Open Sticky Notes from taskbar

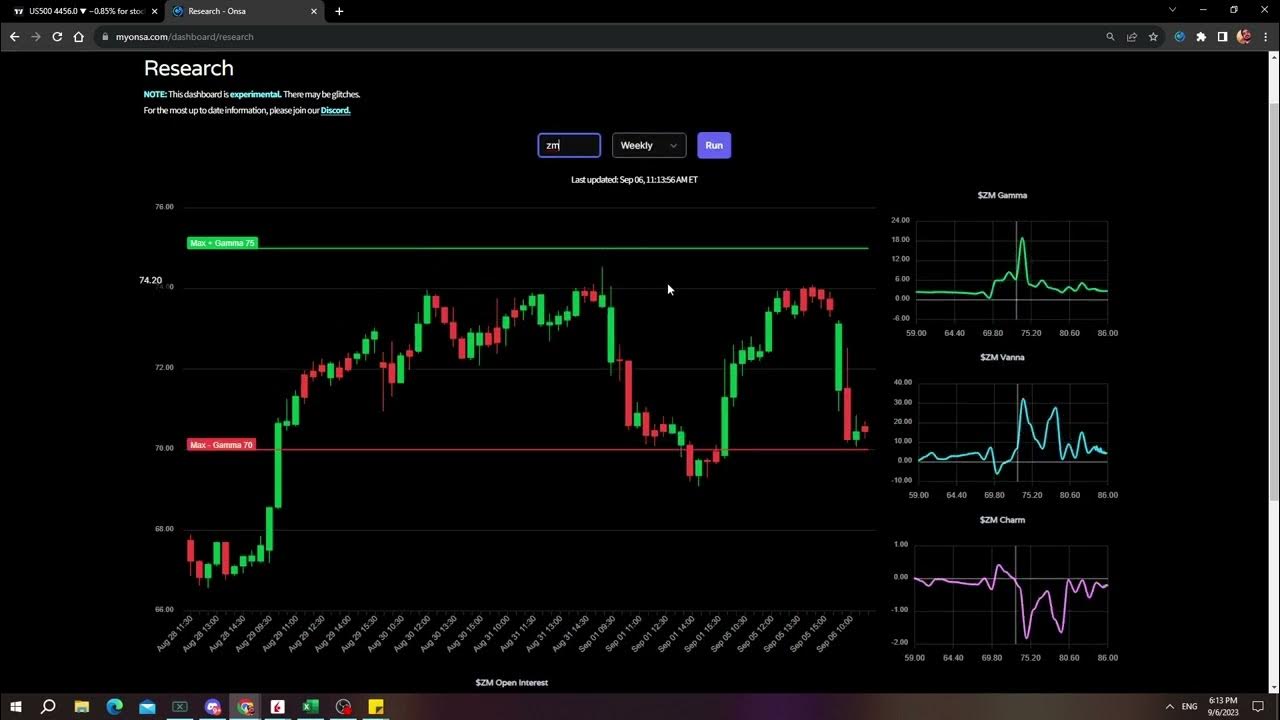(376, 706)
